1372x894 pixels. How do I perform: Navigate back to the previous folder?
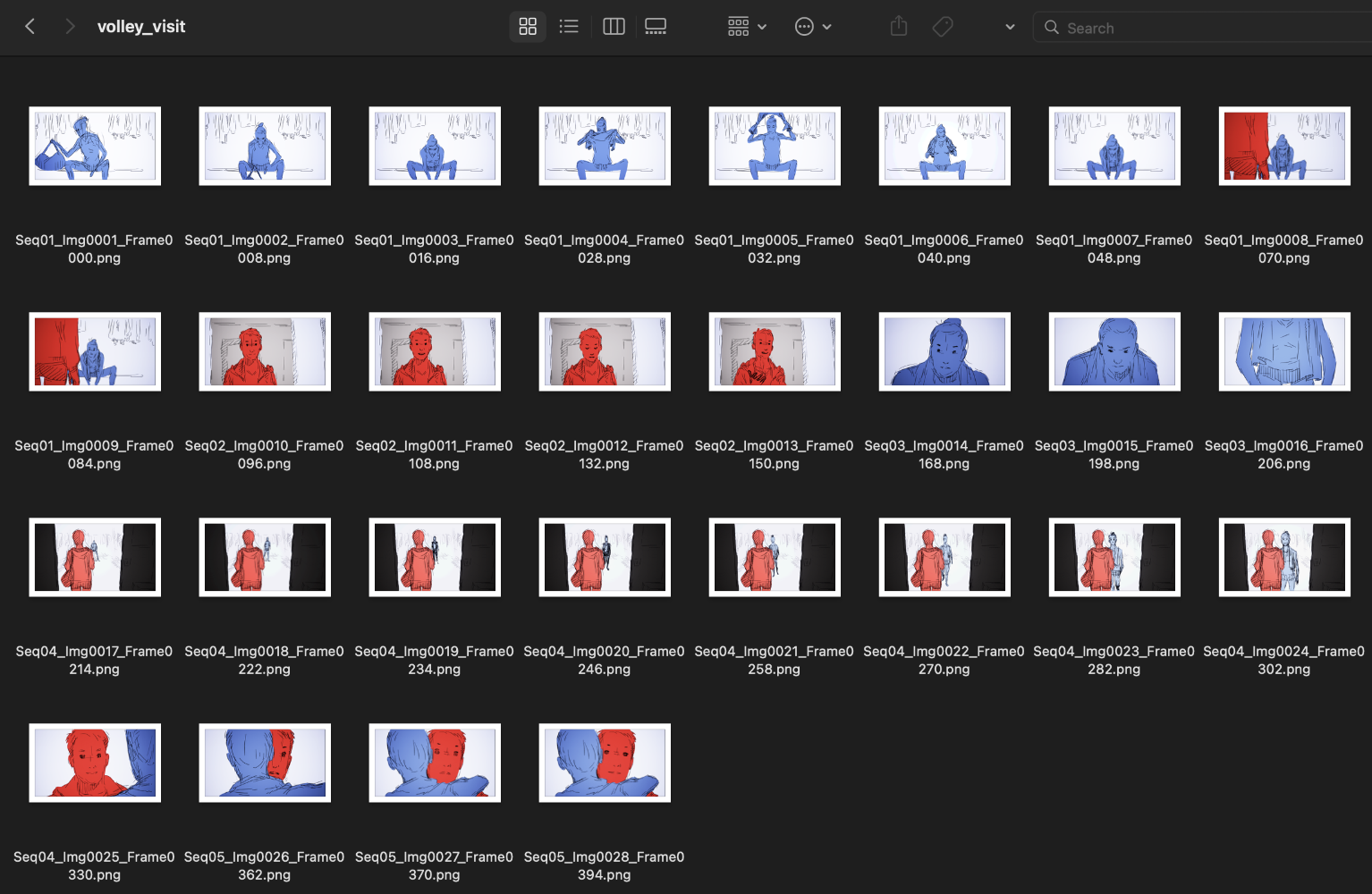click(x=30, y=26)
